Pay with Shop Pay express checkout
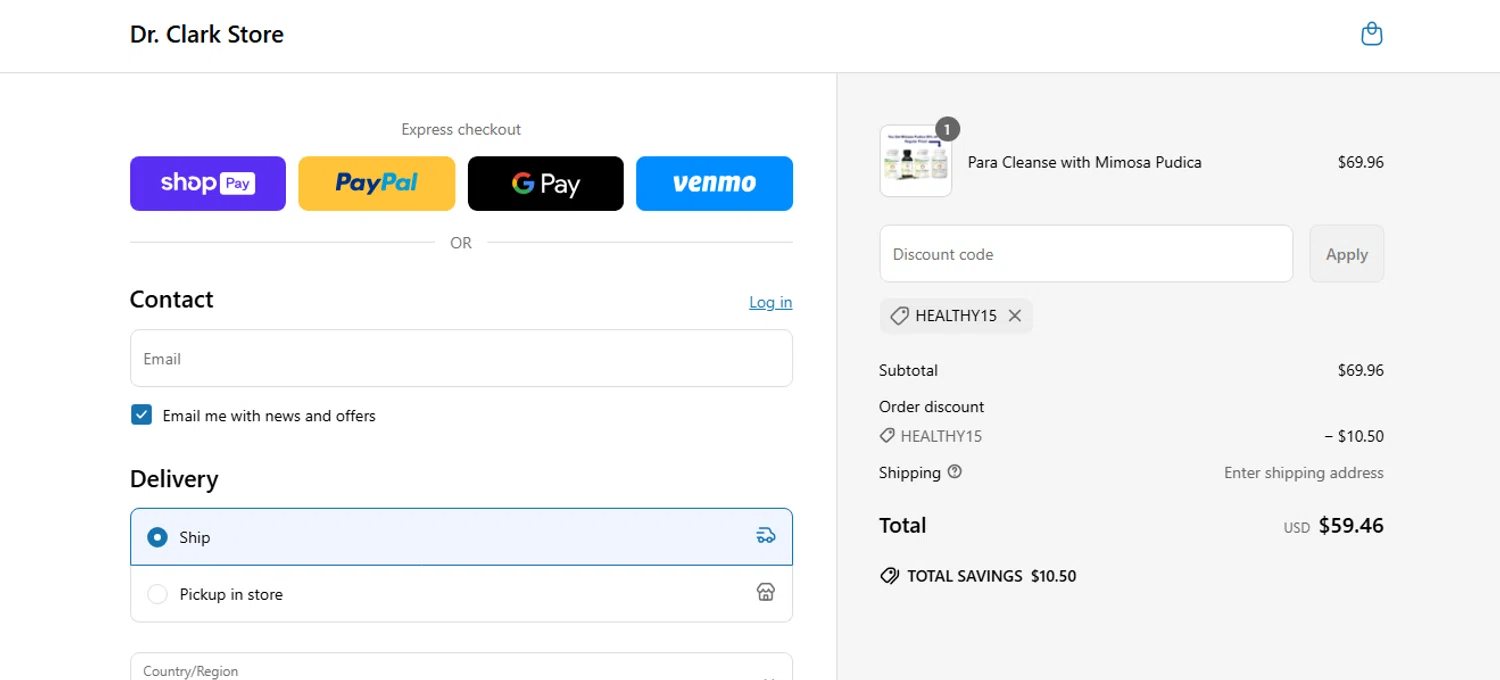This screenshot has height=680, width=1500. pyautogui.click(x=208, y=183)
